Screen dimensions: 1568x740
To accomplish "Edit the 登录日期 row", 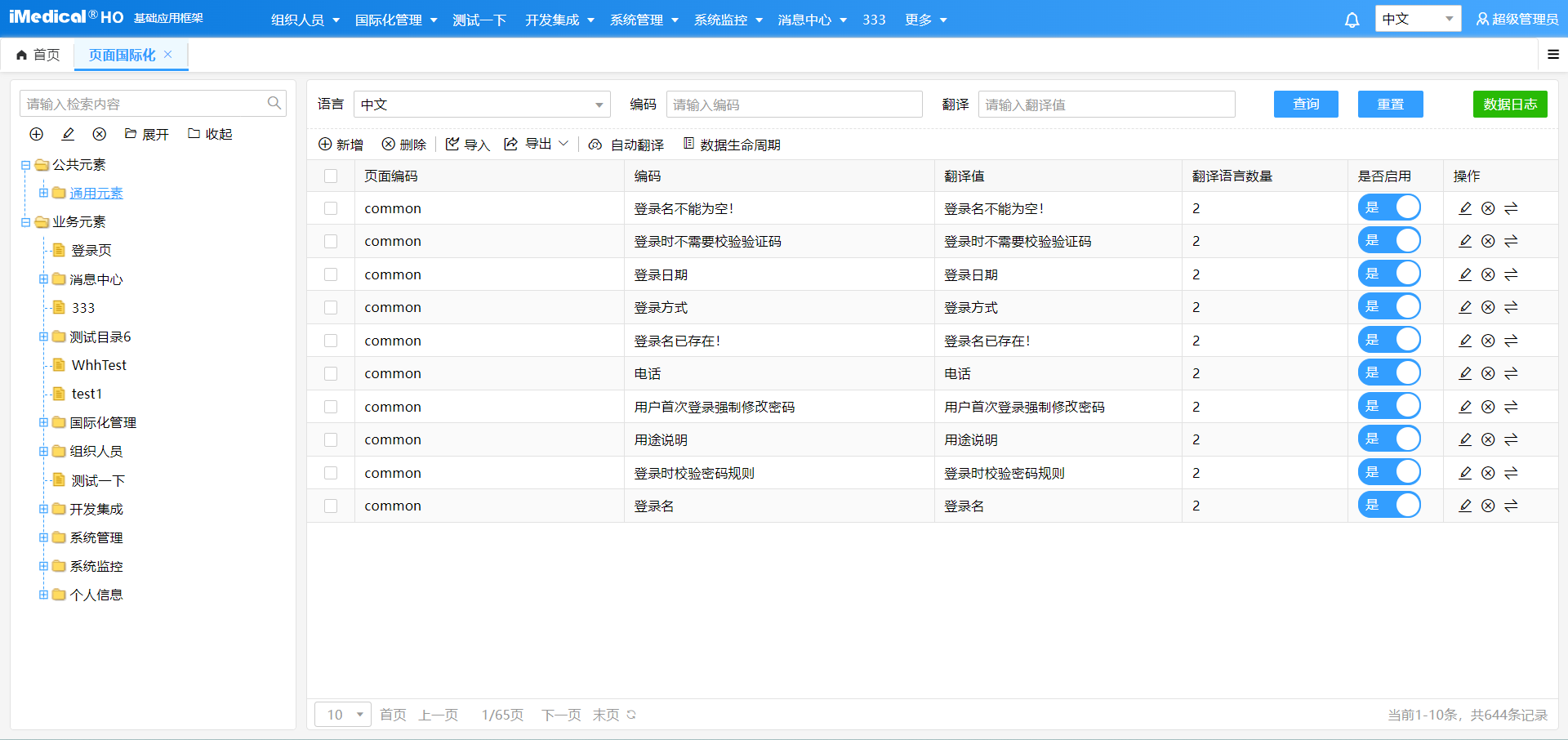I will tap(1465, 274).
